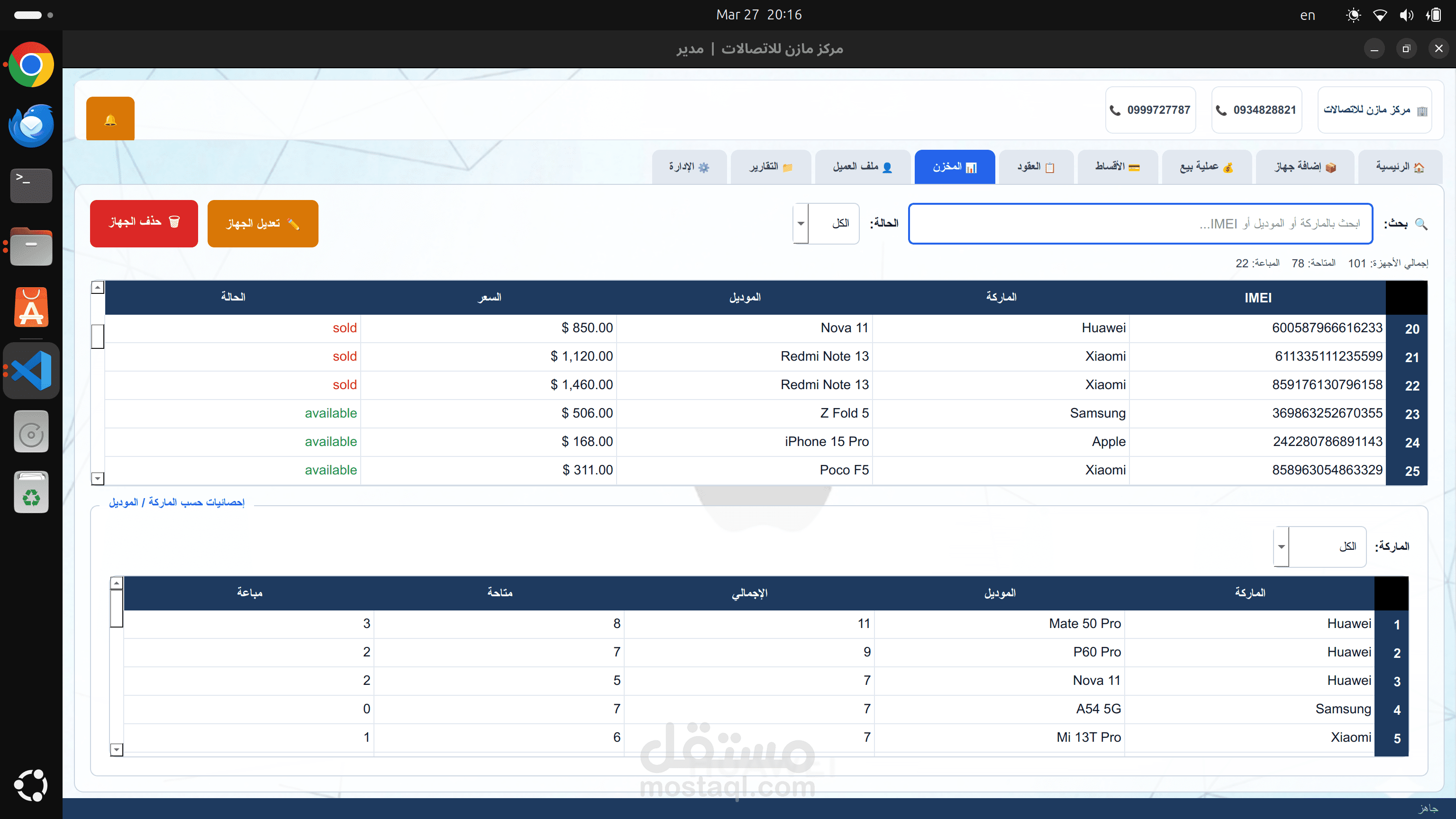Screen dimensions: 1456x819
Task: Open Google Chrome from the dock
Action: point(31,64)
